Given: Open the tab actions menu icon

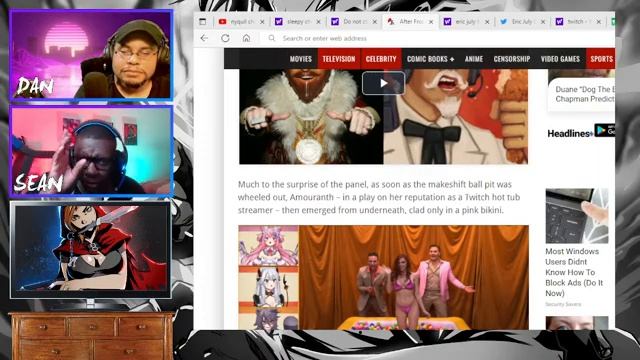Looking at the screenshot, I should [202, 22].
